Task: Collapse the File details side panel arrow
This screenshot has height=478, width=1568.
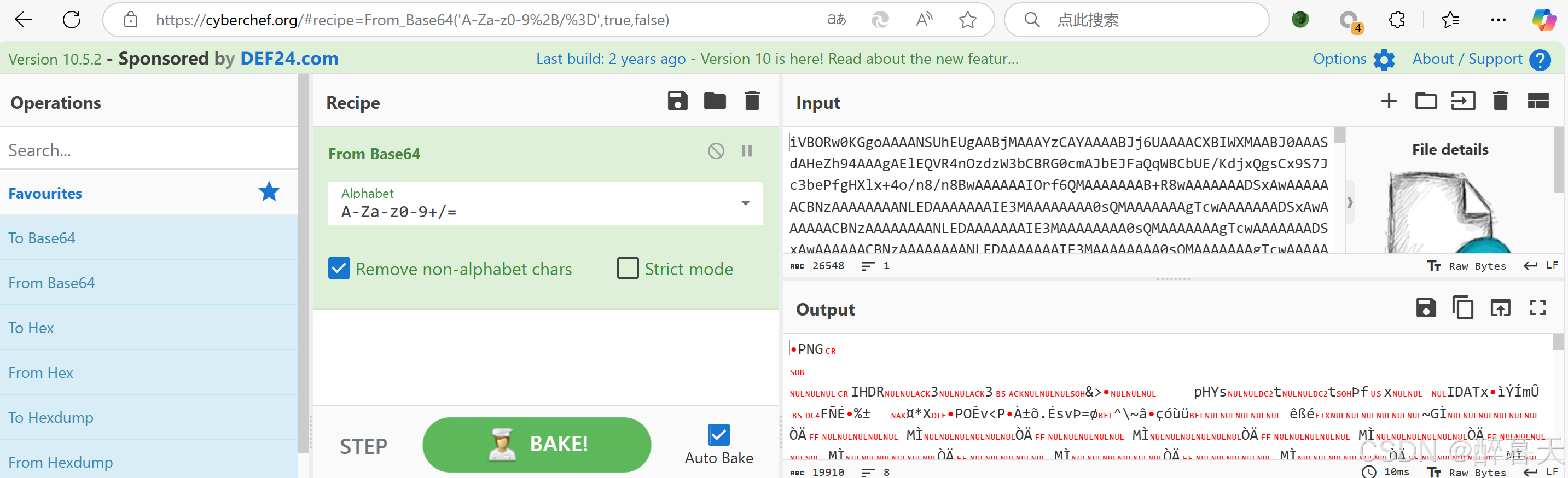Action: [x=1350, y=202]
